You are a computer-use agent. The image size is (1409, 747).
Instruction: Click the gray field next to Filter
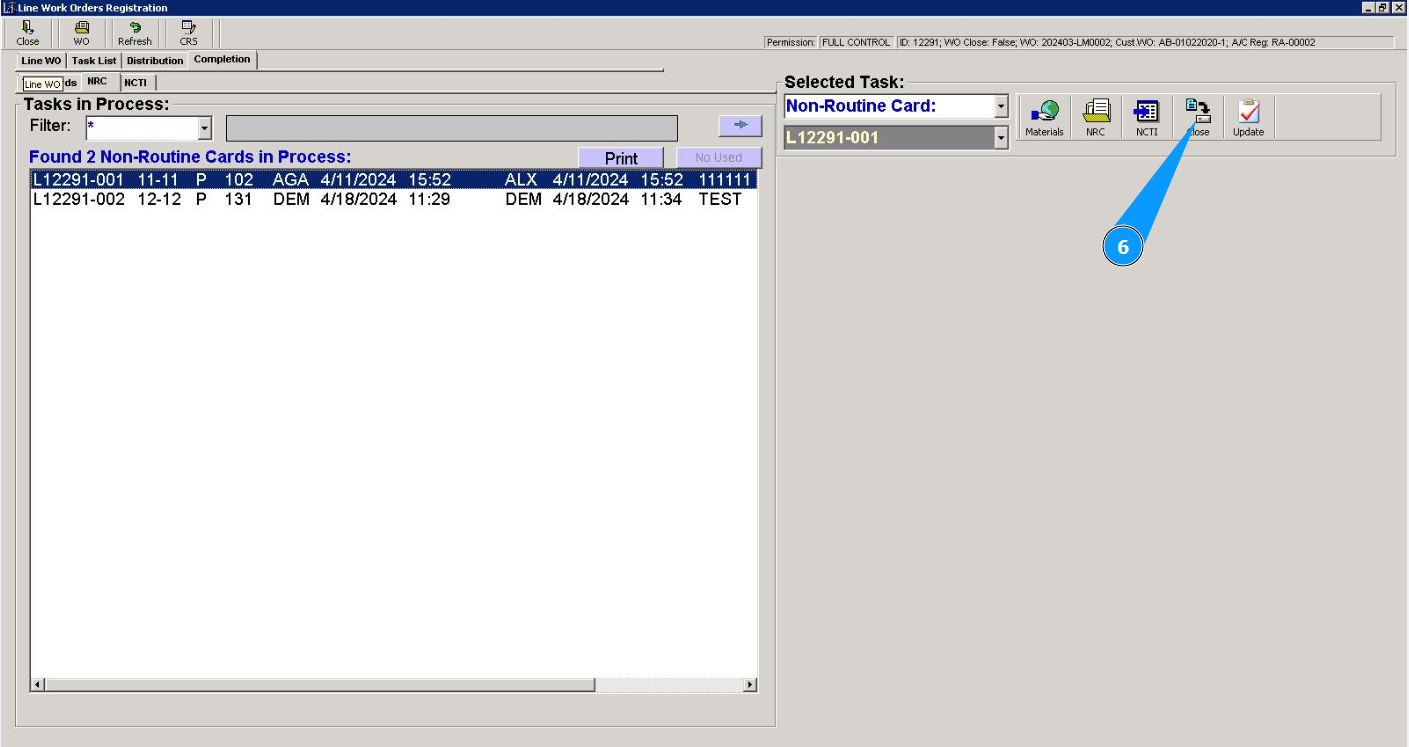pyautogui.click(x=452, y=128)
